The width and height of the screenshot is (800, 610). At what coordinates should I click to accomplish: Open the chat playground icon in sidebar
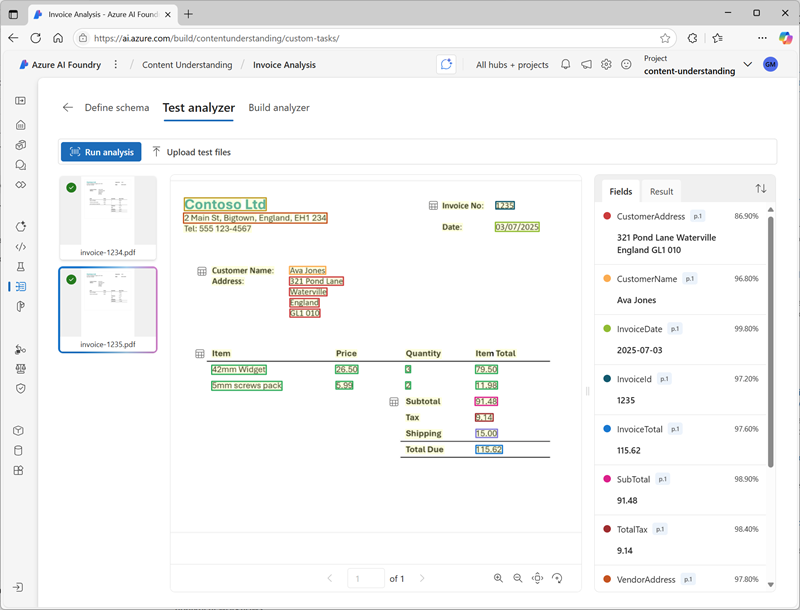20,165
